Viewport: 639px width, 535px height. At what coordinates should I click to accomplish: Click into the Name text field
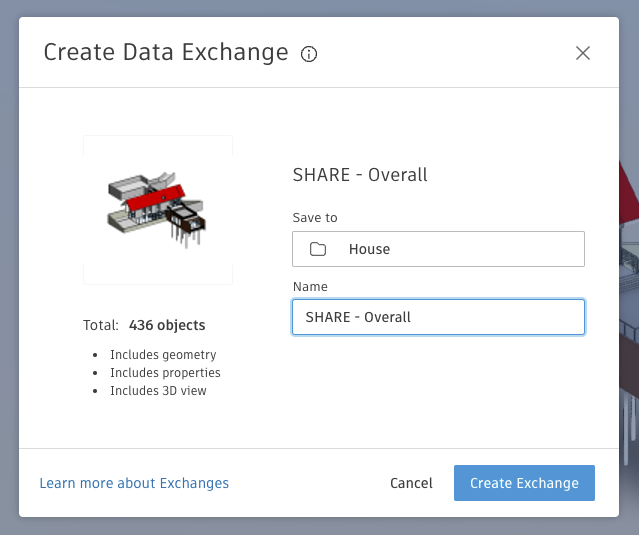coord(438,317)
